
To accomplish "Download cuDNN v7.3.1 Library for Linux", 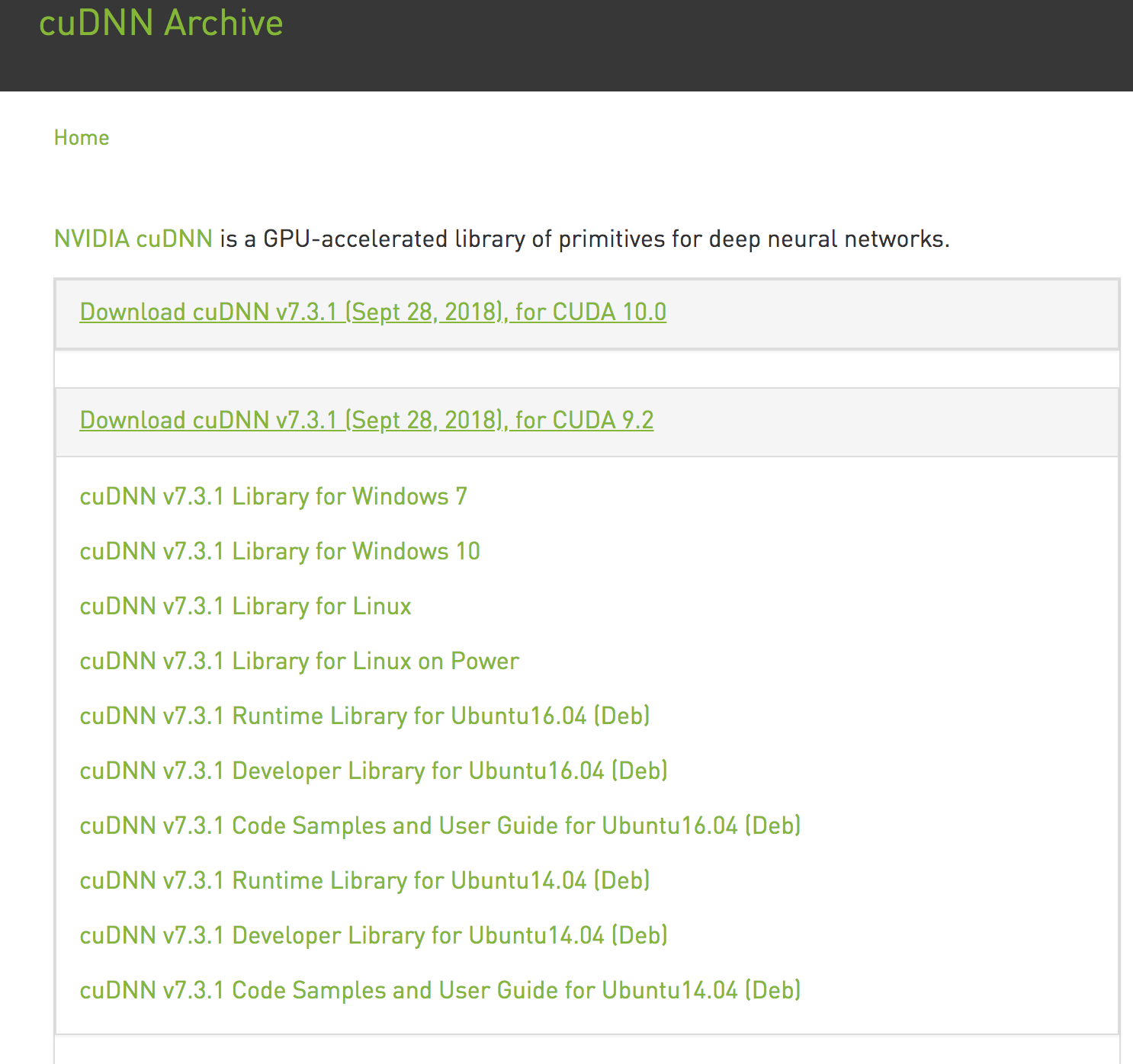I will point(246,607).
